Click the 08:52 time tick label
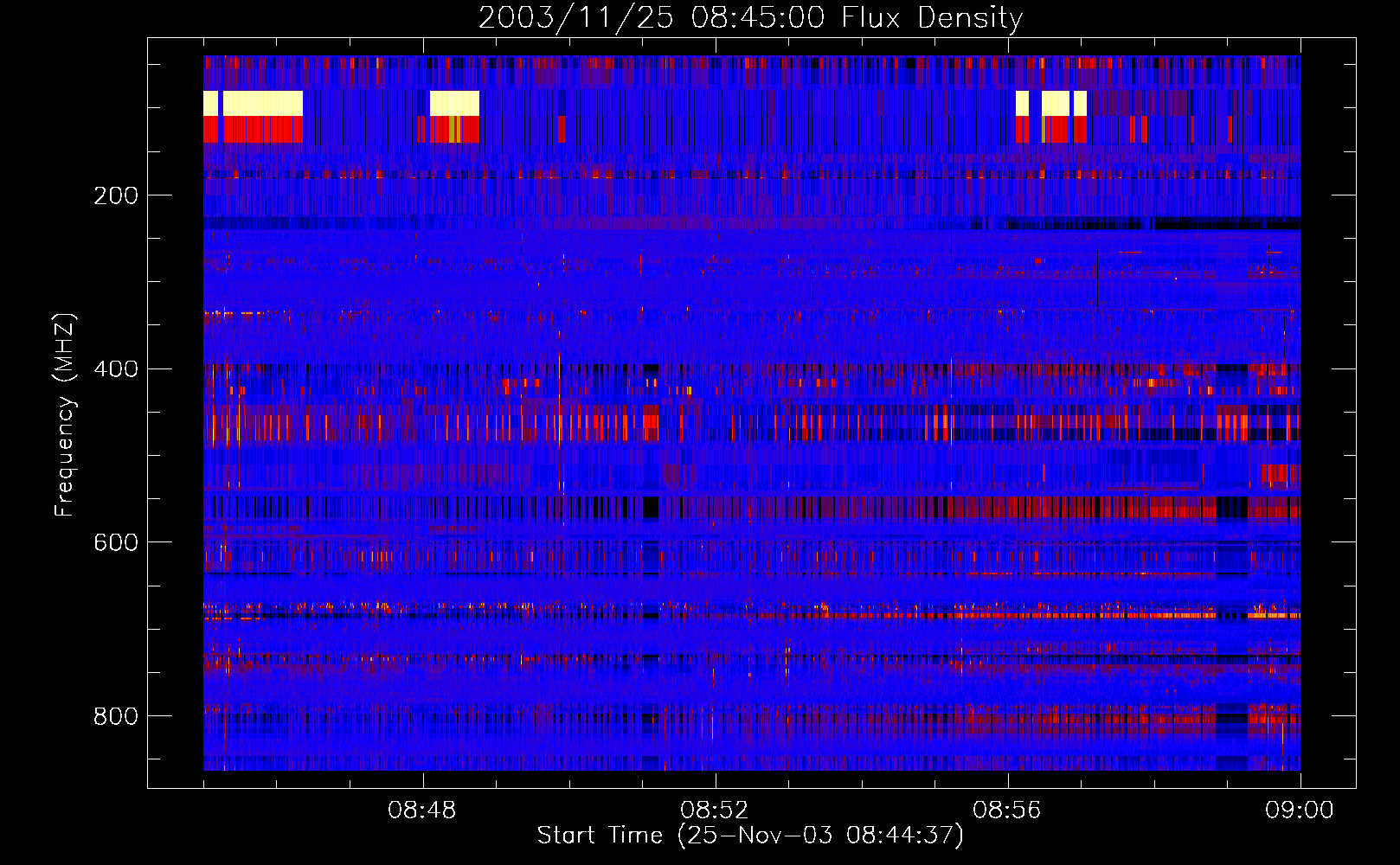This screenshot has height=865, width=1400. [715, 811]
